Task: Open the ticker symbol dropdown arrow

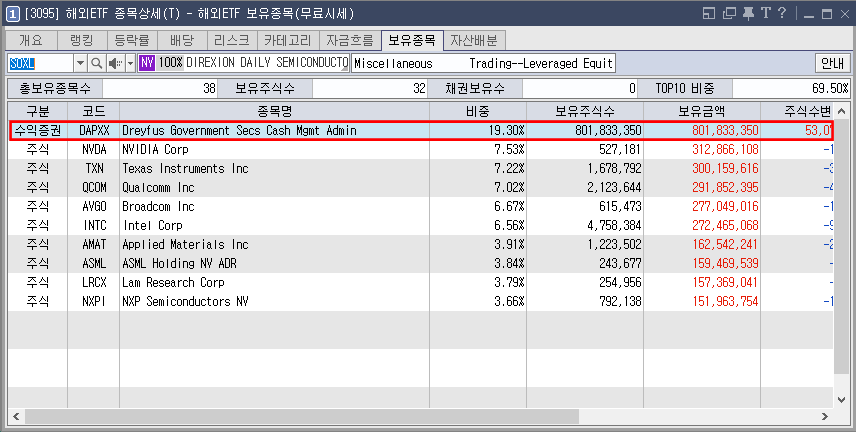Action: tap(80, 63)
